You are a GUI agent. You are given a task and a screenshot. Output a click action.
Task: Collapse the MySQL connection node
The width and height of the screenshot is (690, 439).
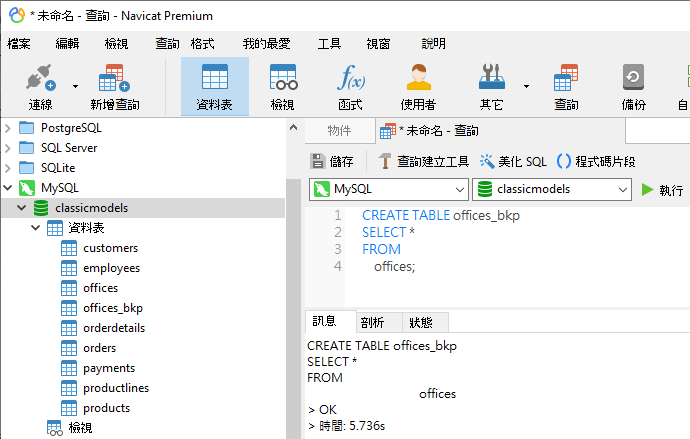7,188
